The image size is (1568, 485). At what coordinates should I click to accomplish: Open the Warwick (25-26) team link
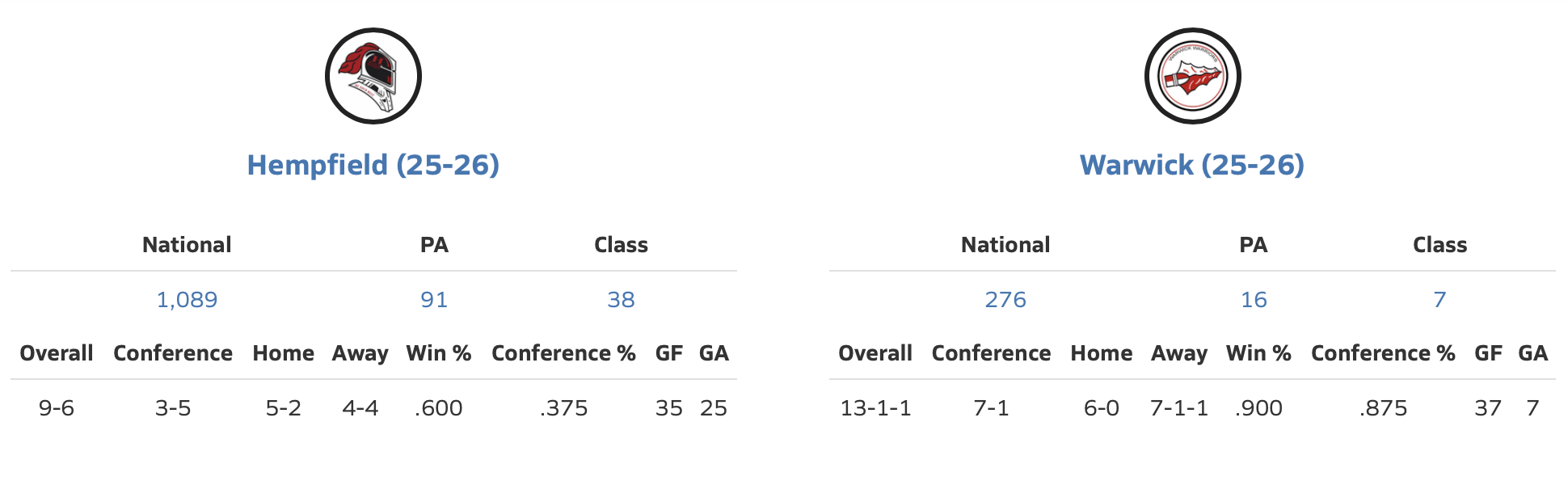(1192, 165)
